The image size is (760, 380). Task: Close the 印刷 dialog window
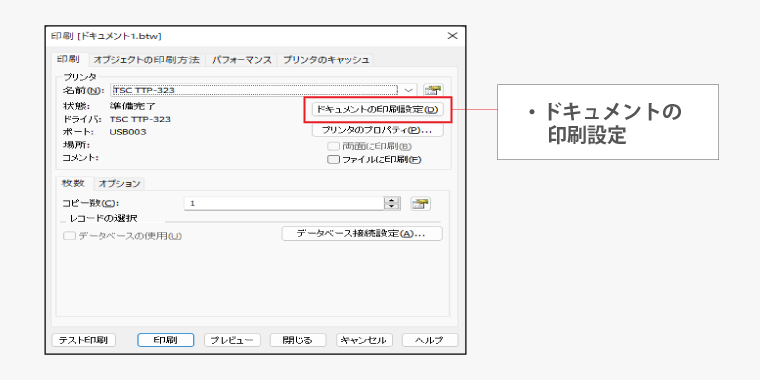pos(452,36)
